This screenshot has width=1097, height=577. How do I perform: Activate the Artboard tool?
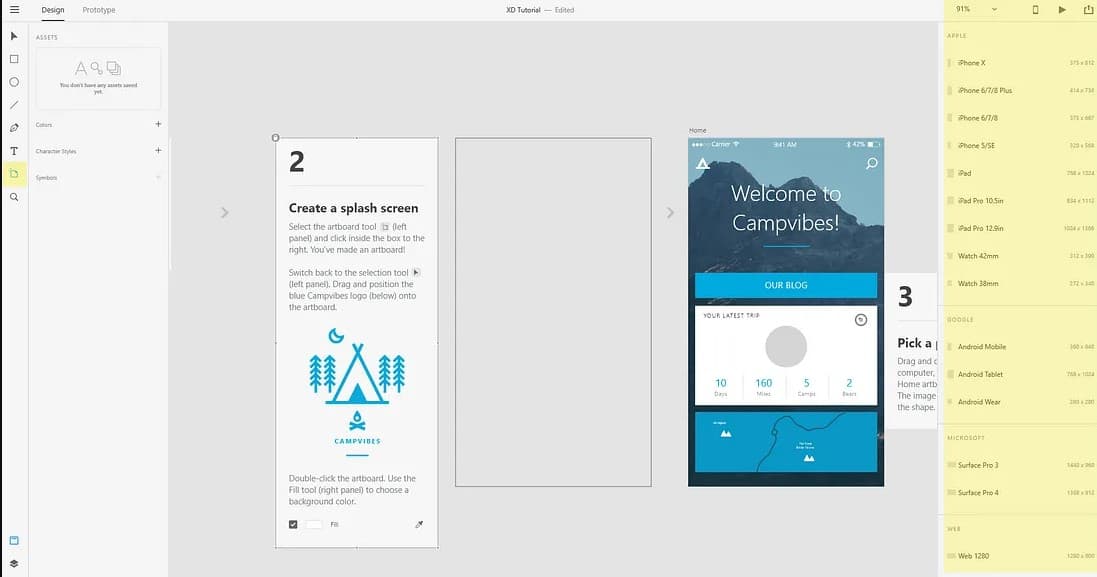[14, 174]
